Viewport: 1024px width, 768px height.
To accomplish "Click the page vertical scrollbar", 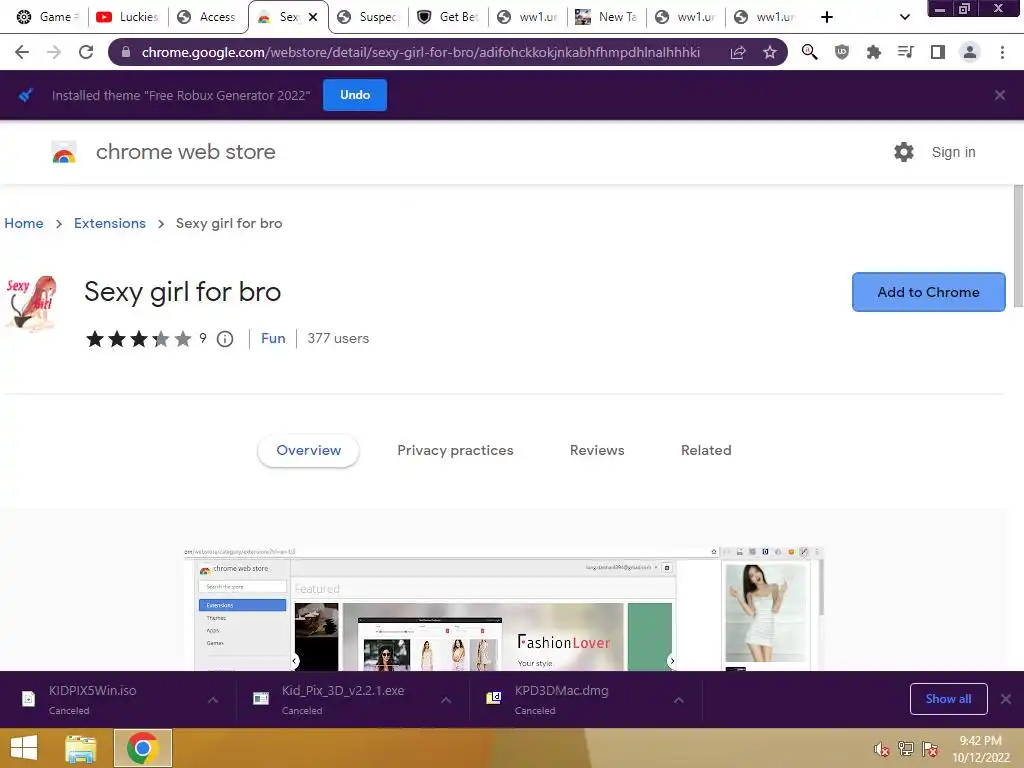I will tap(1018, 246).
